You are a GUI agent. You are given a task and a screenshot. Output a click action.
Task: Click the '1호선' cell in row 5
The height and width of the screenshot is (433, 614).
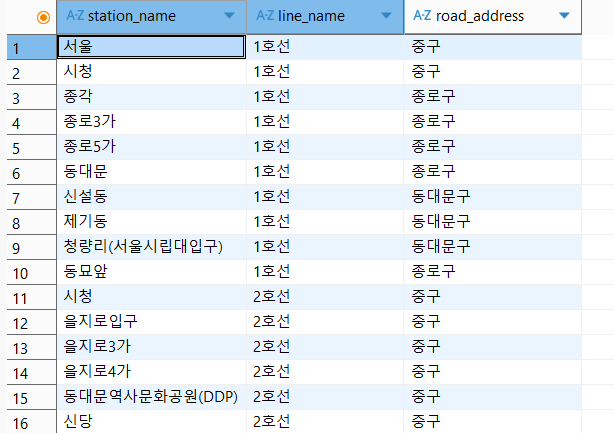pyautogui.click(x=325, y=147)
